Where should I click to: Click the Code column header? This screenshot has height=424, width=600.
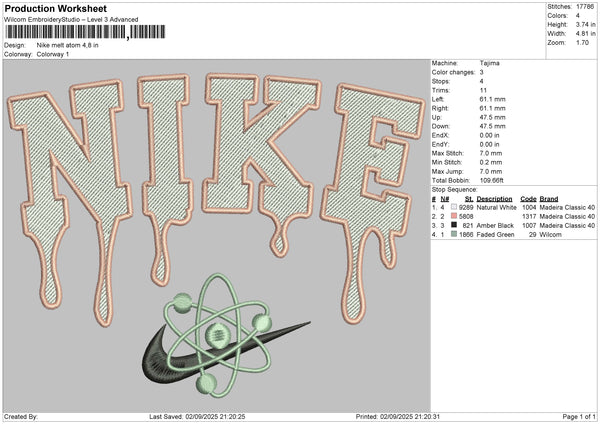coord(529,198)
